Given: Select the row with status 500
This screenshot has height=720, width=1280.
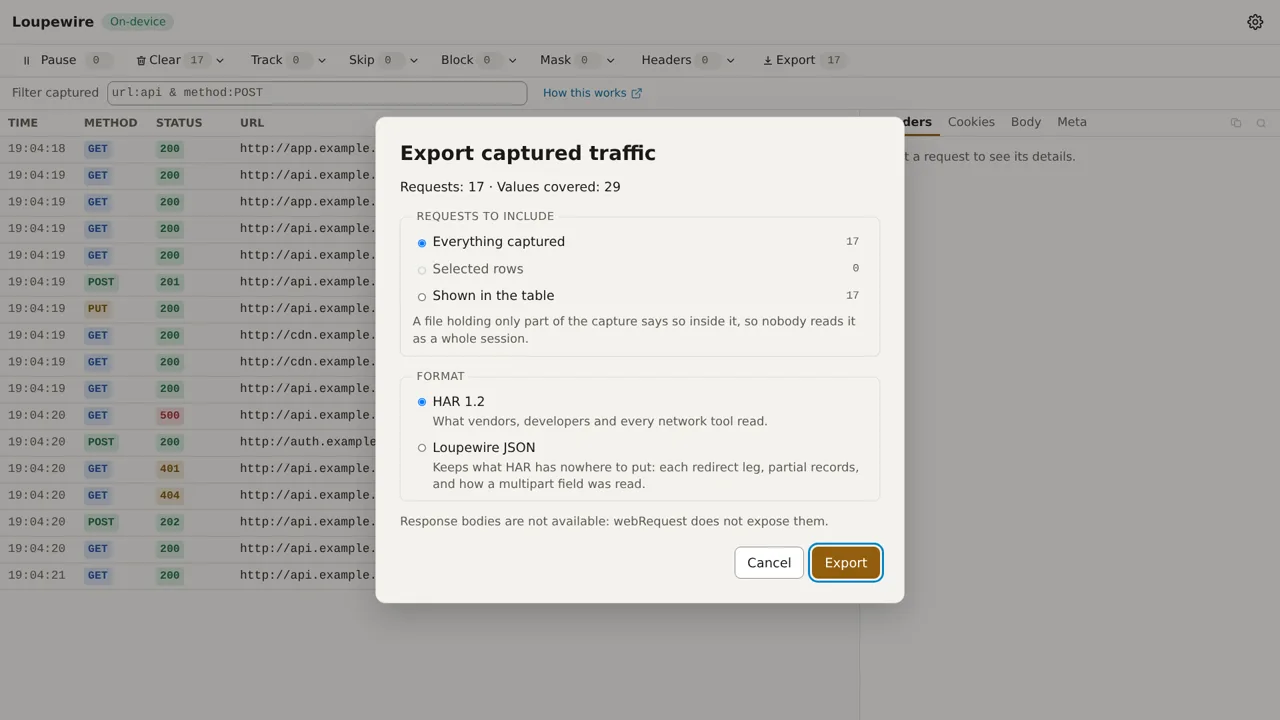Looking at the screenshot, I should click(430, 415).
